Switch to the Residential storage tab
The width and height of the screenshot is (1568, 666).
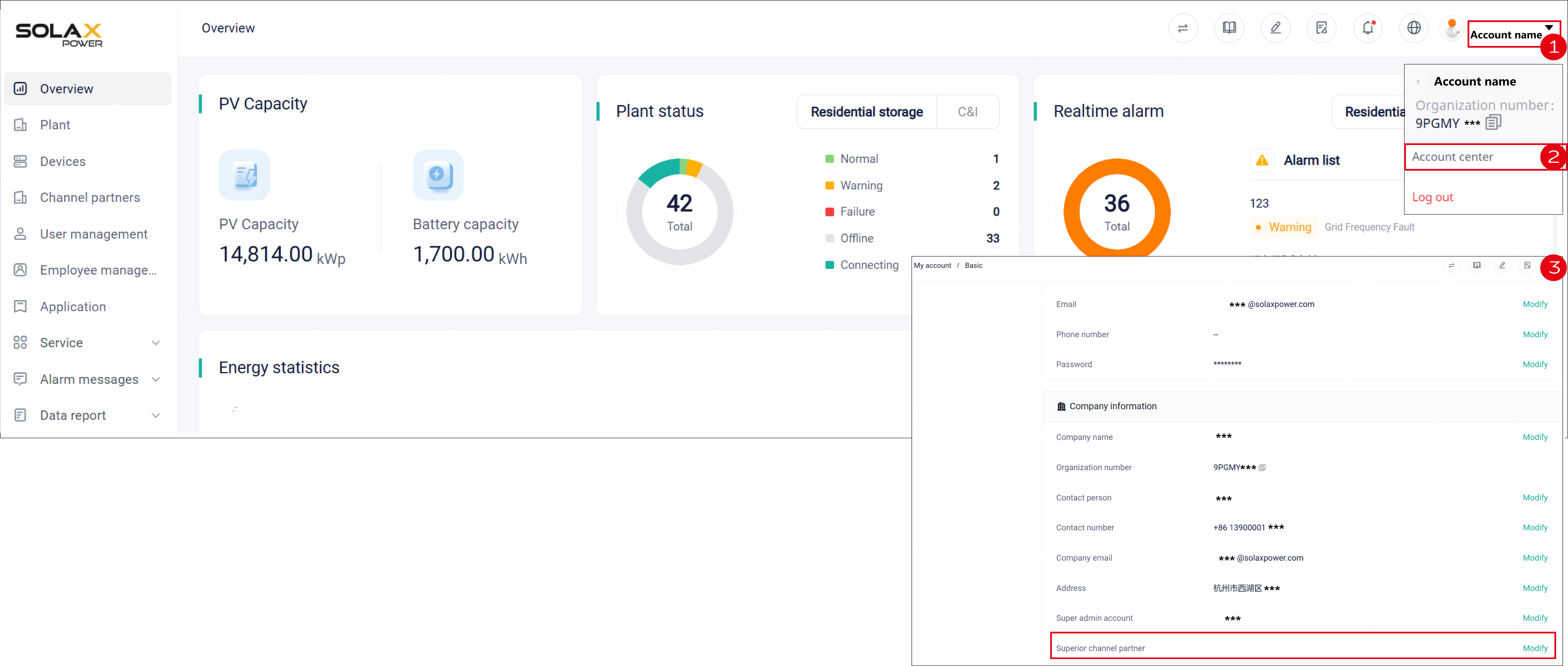click(867, 112)
